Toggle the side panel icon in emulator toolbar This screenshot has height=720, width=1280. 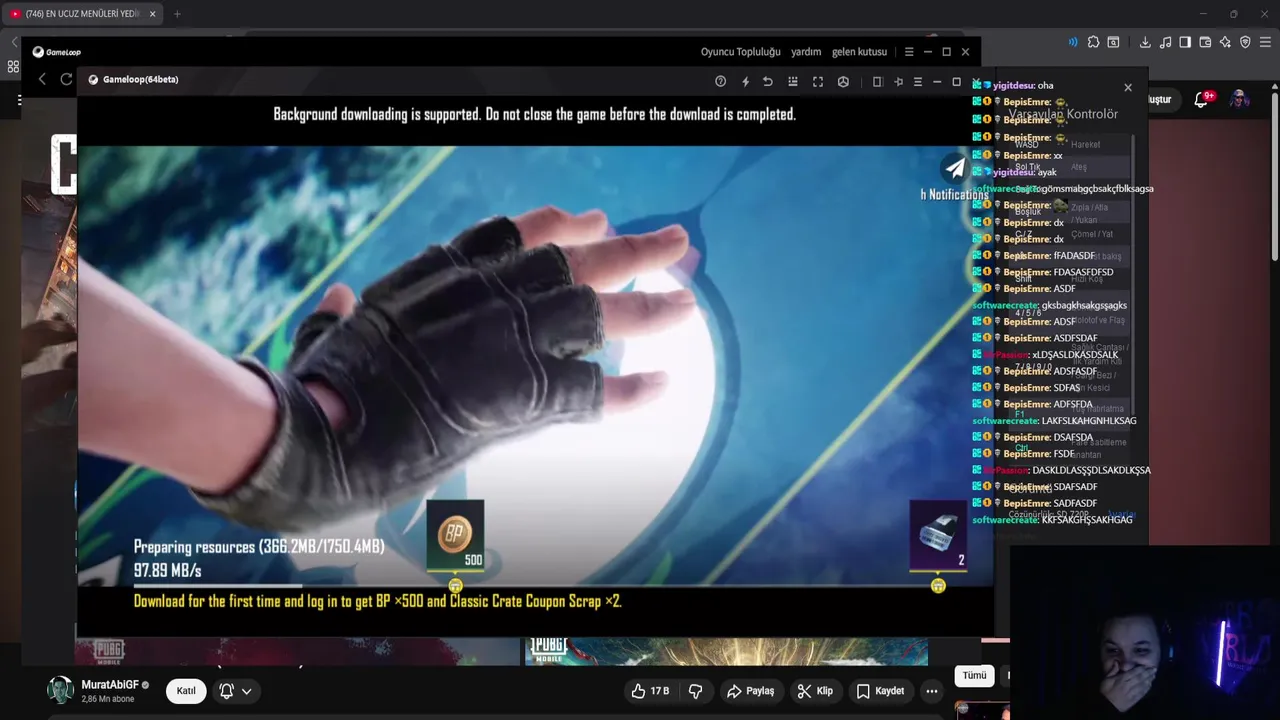[x=877, y=81]
